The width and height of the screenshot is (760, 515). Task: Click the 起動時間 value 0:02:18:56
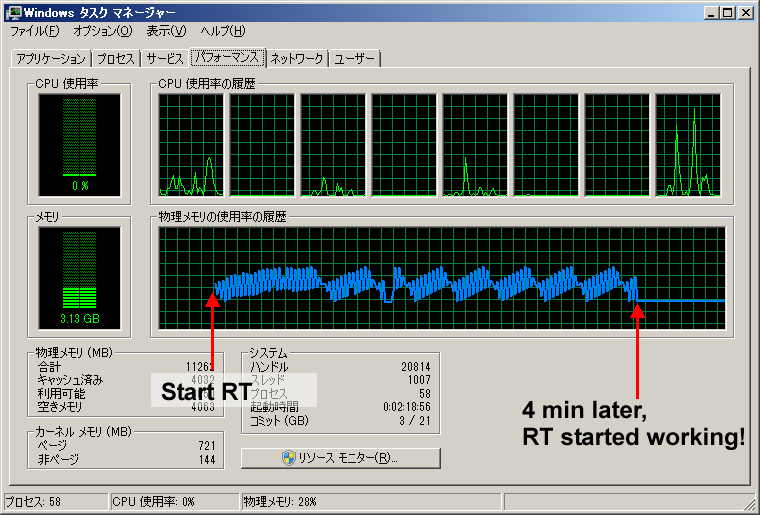click(407, 407)
